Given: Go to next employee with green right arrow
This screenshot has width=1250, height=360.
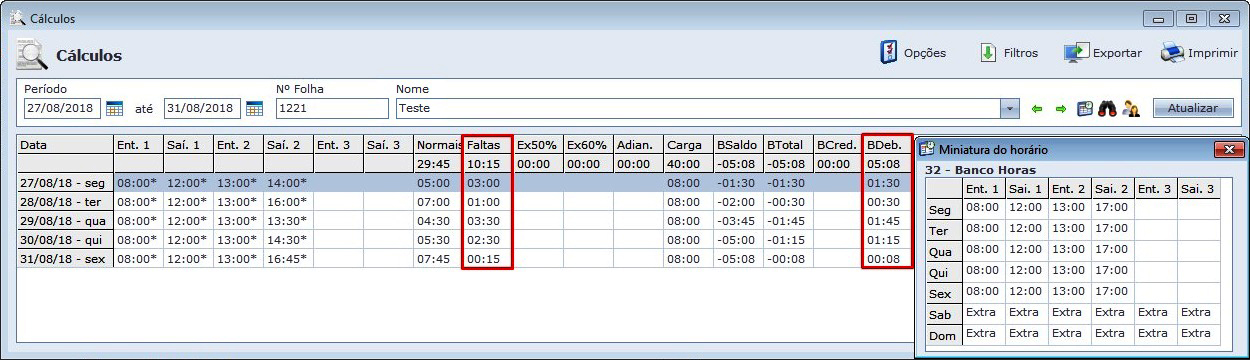Looking at the screenshot, I should 1061,108.
